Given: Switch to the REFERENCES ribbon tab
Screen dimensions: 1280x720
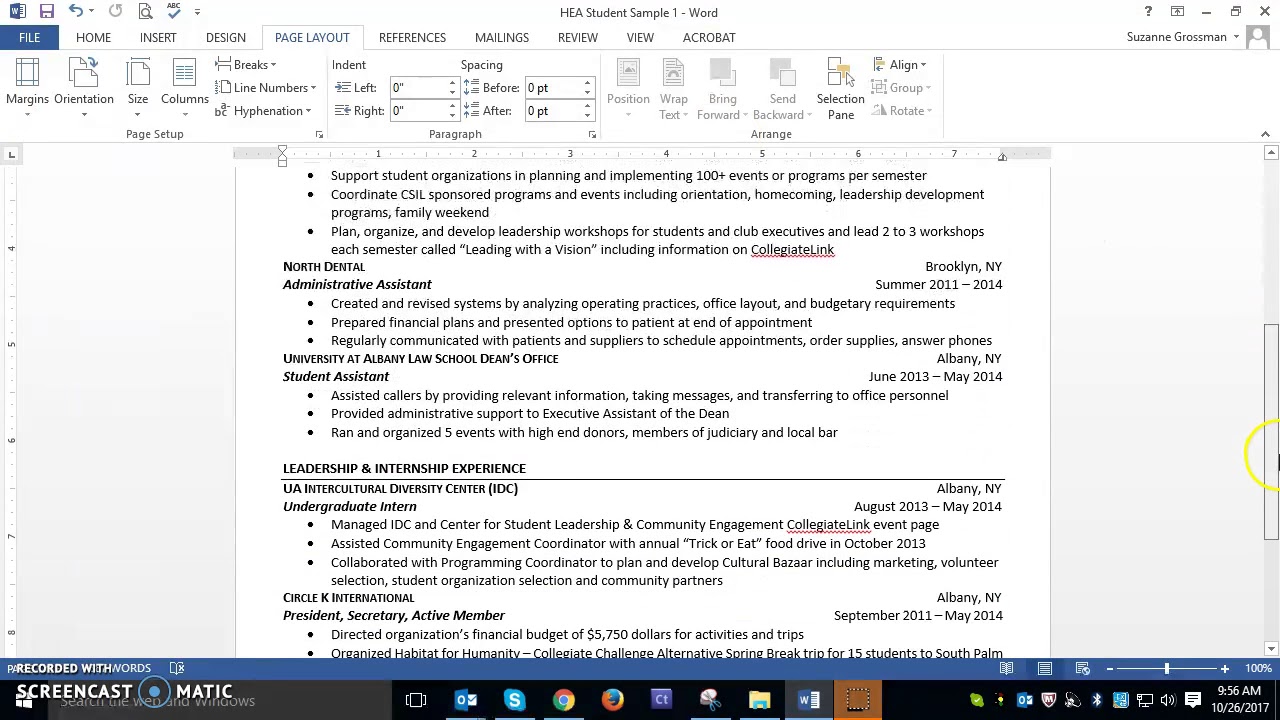Looking at the screenshot, I should pos(412,37).
